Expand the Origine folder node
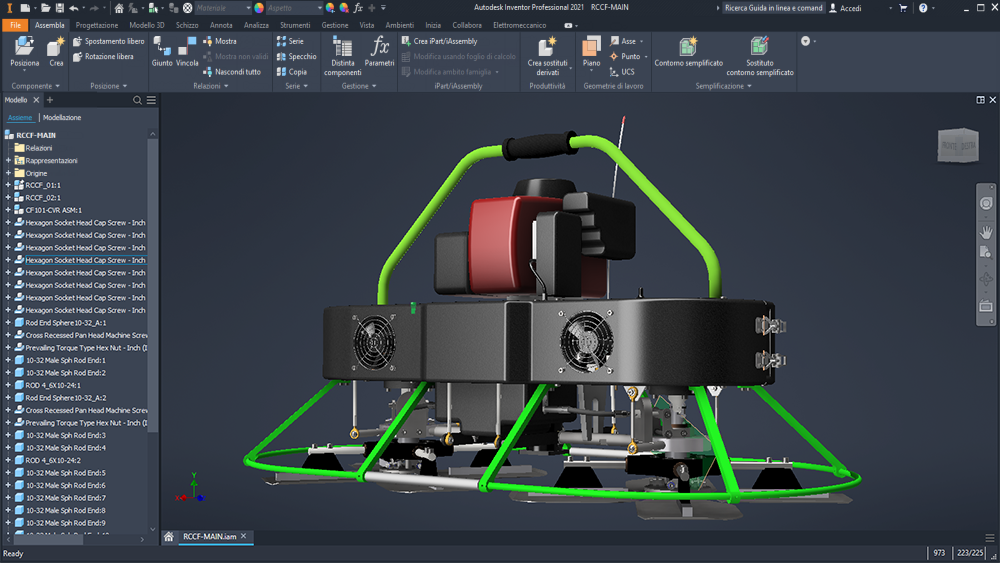This screenshot has width=1000, height=563. coord(9,173)
